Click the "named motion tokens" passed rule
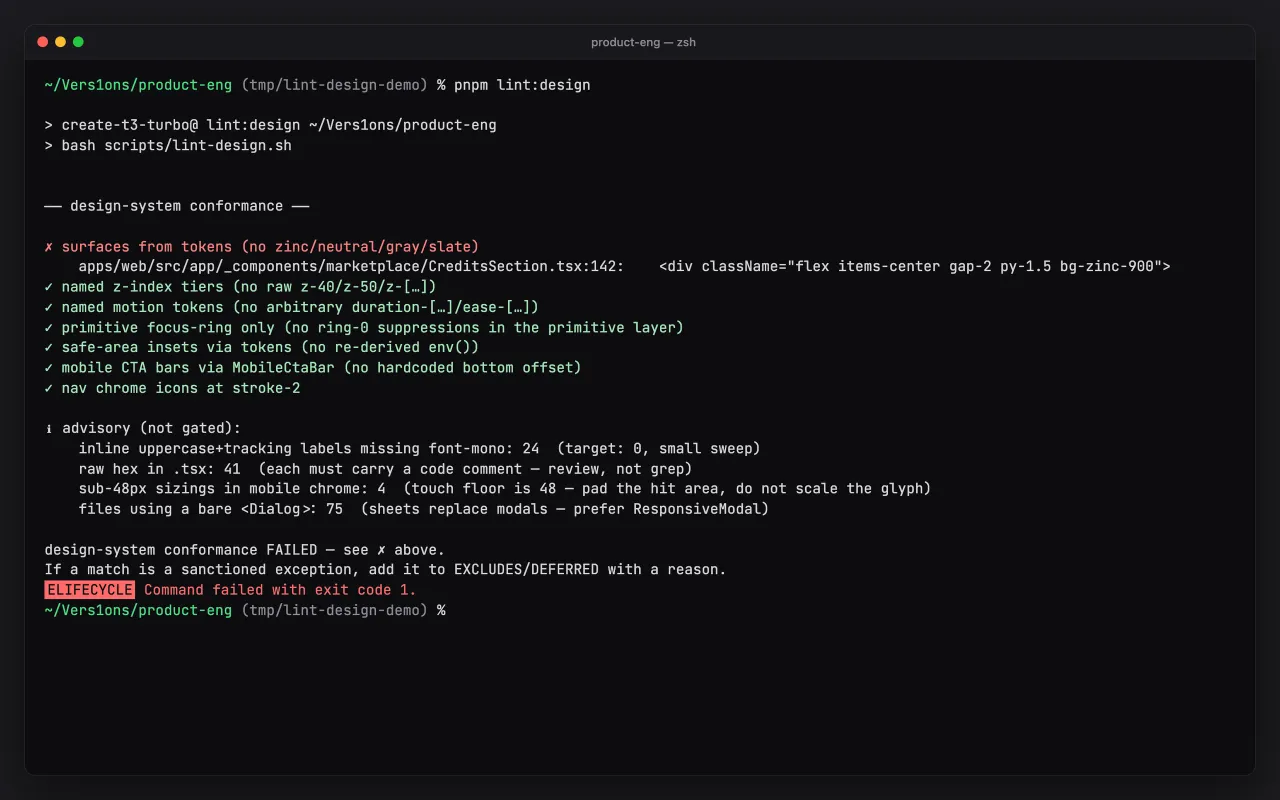Screen dimensions: 1280x800 [300, 307]
